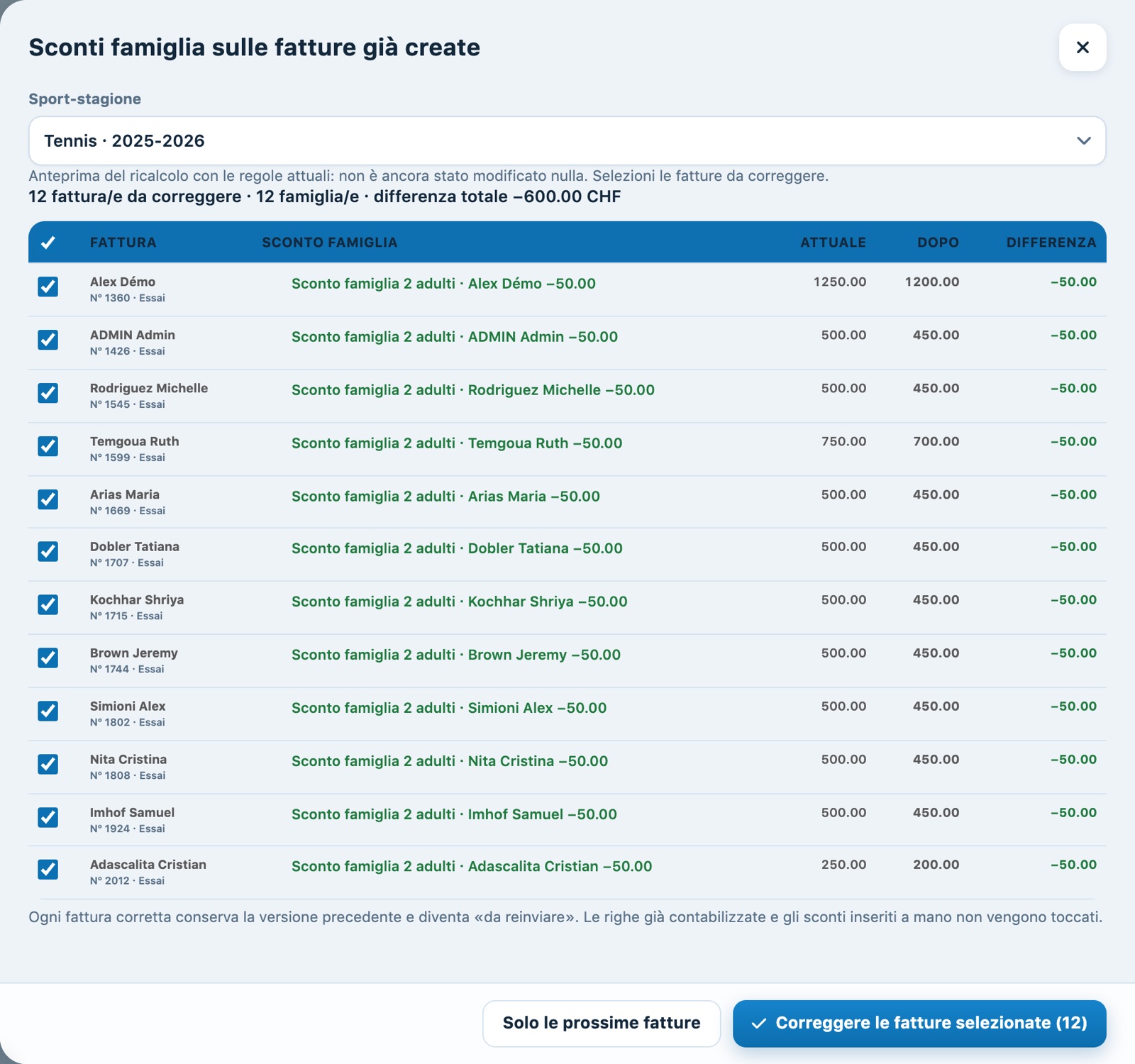
Task: Click Correggere le fatture selezionate button
Action: coord(919,1023)
